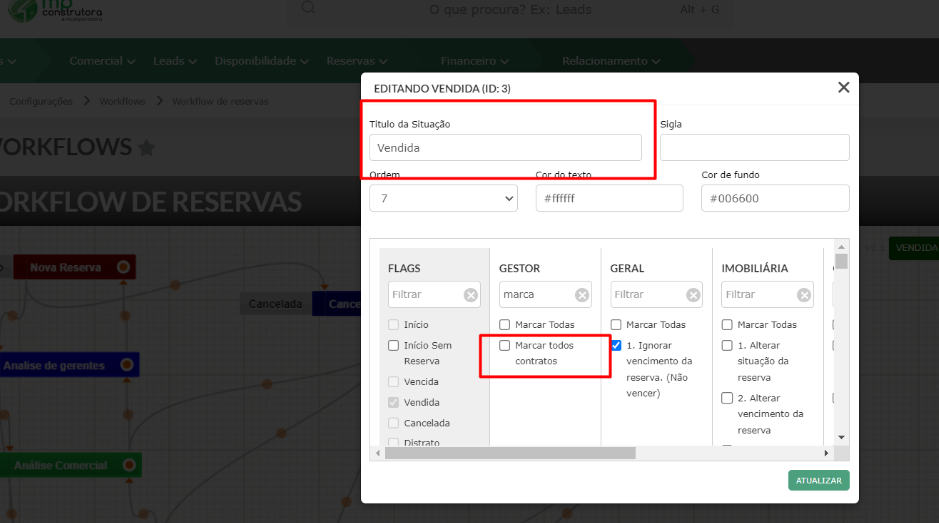Check Marcar todos contratos
939x523 pixels.
[x=505, y=346]
